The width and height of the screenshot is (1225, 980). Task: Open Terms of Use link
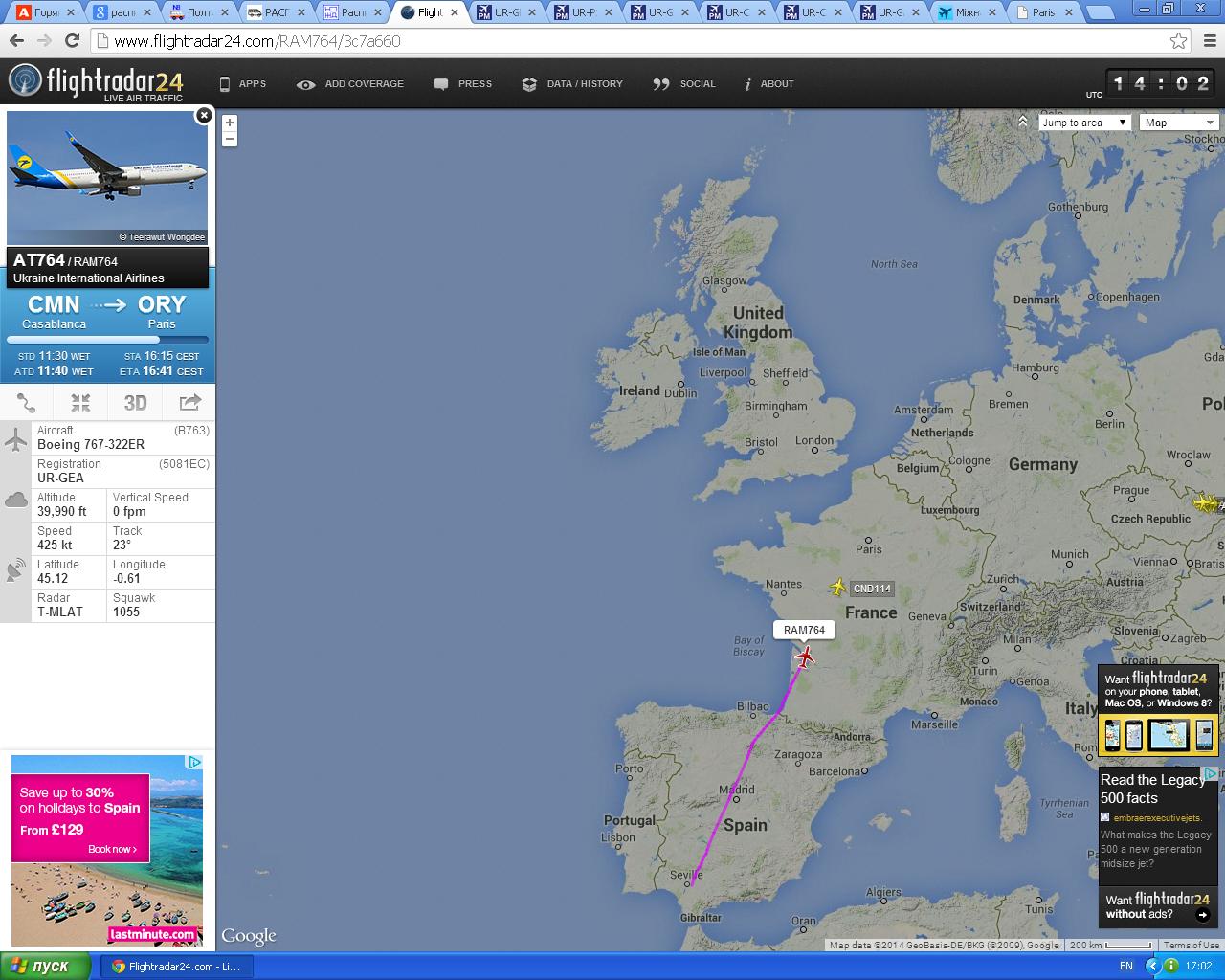(x=1191, y=946)
